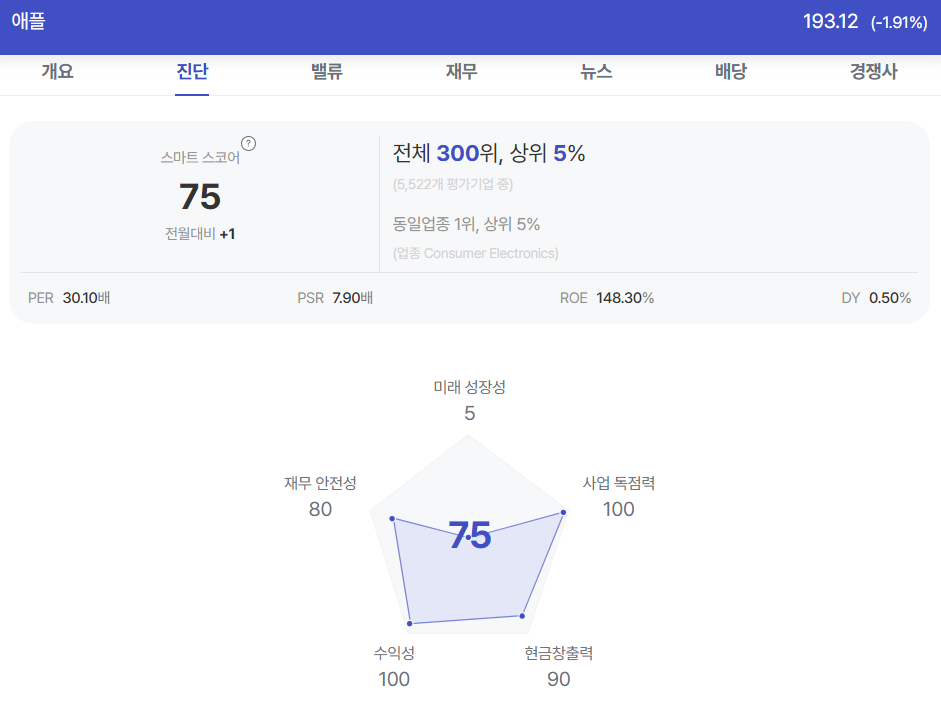The image size is (941, 703).
Task: Click the 사업 독점력 radar label
Action: [x=619, y=483]
